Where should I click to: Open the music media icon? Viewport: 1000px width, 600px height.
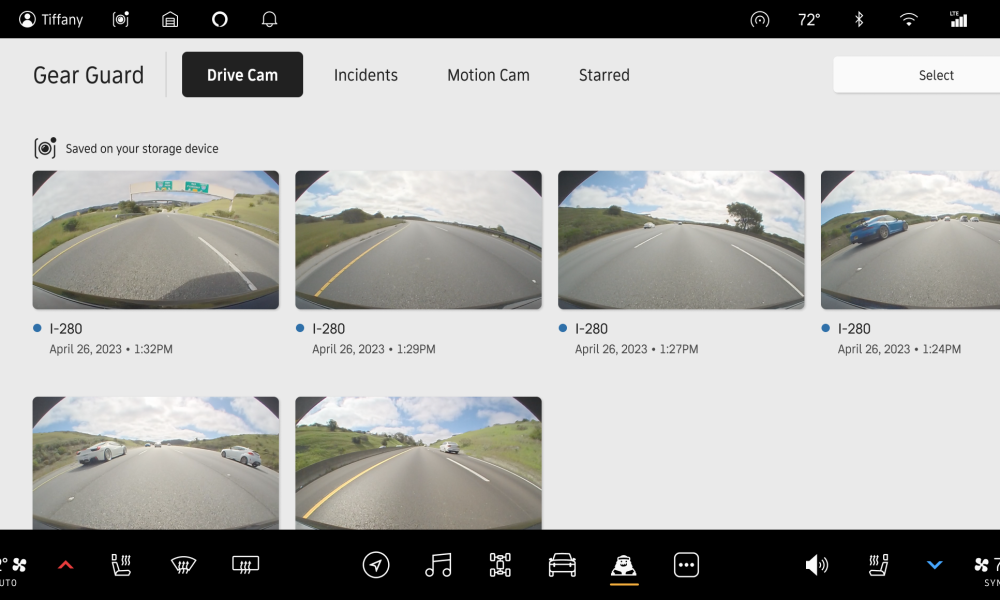pyautogui.click(x=438, y=565)
